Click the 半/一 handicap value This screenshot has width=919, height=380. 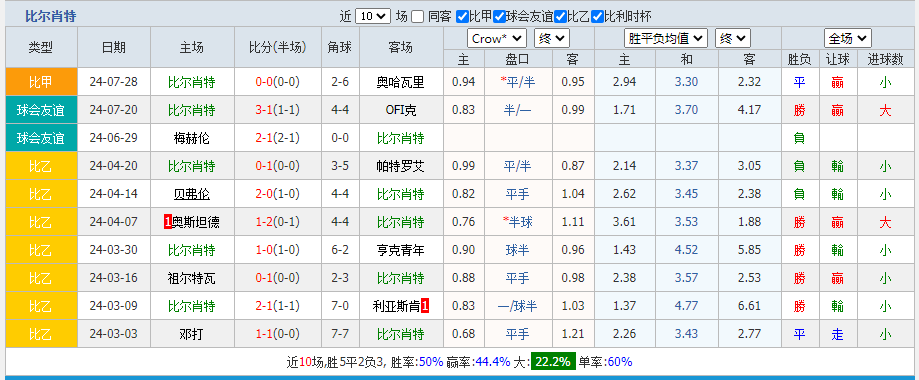pos(518,110)
